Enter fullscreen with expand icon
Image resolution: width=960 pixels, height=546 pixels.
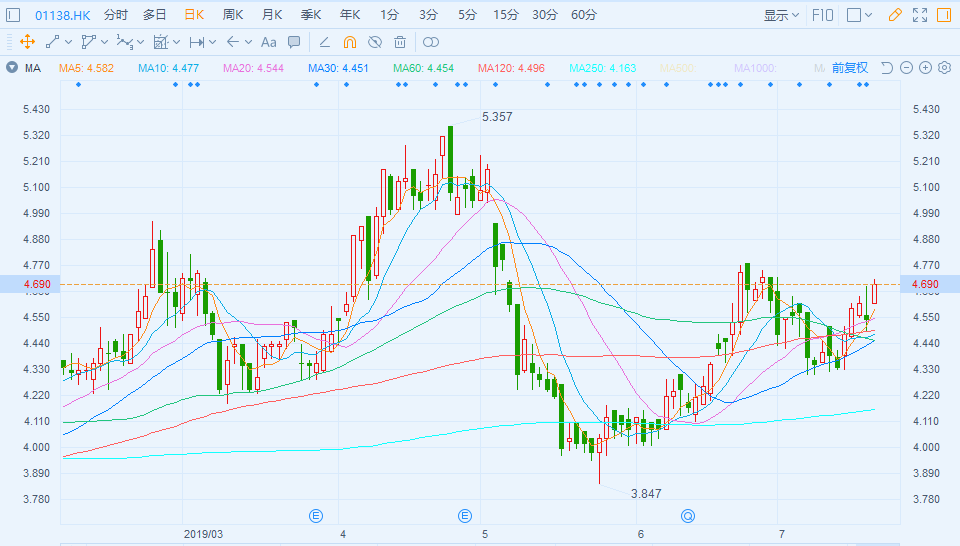tap(920, 15)
